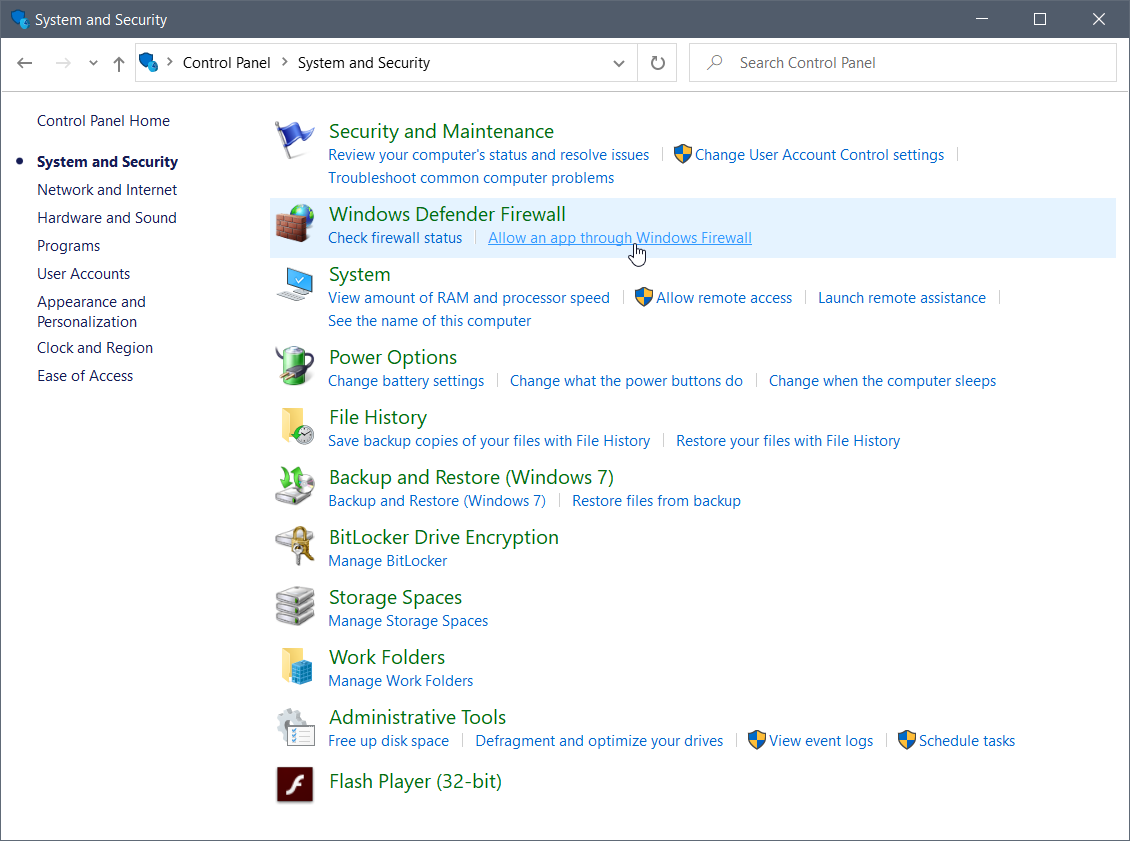Select Network and Internet in the sidebar
Viewport: 1130px width, 841px height.
click(107, 189)
